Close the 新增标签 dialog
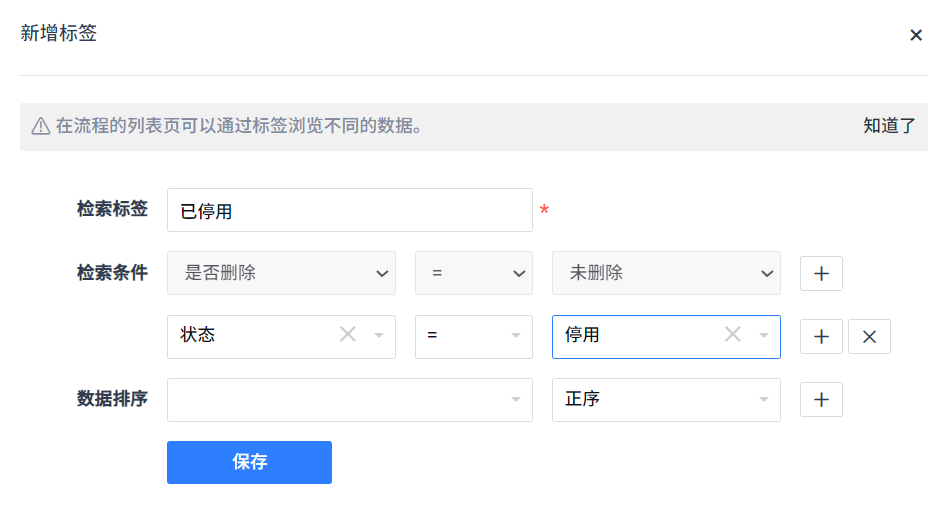947x513 pixels. tap(915, 35)
